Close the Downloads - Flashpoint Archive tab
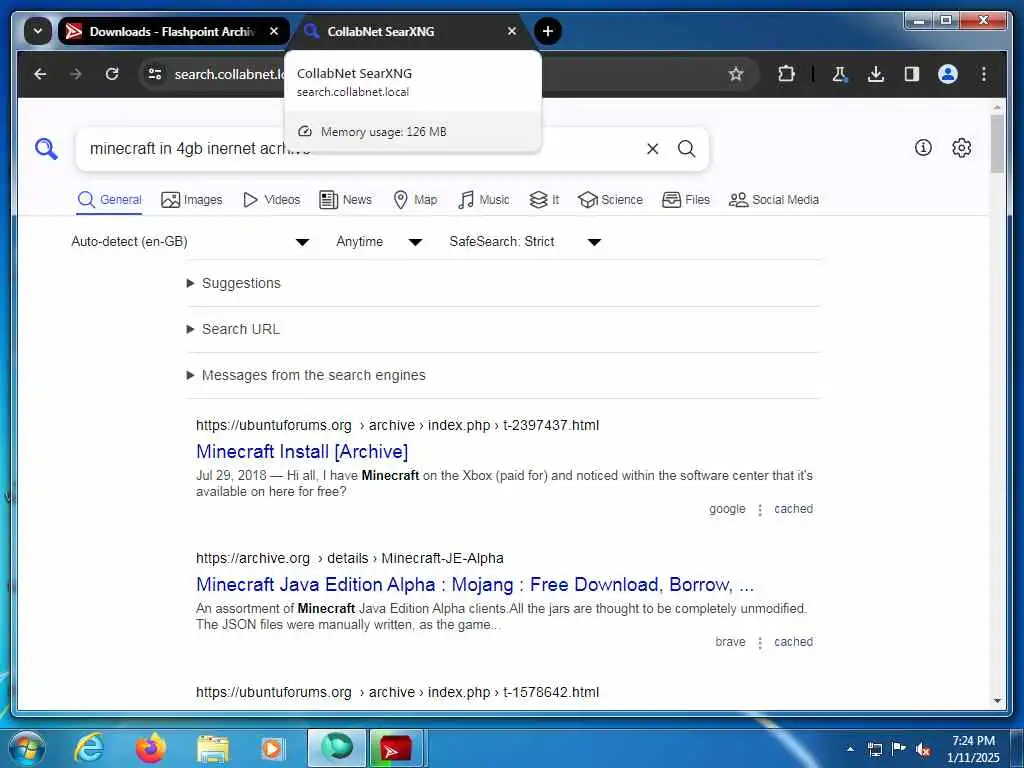1024x768 pixels. tap(274, 31)
